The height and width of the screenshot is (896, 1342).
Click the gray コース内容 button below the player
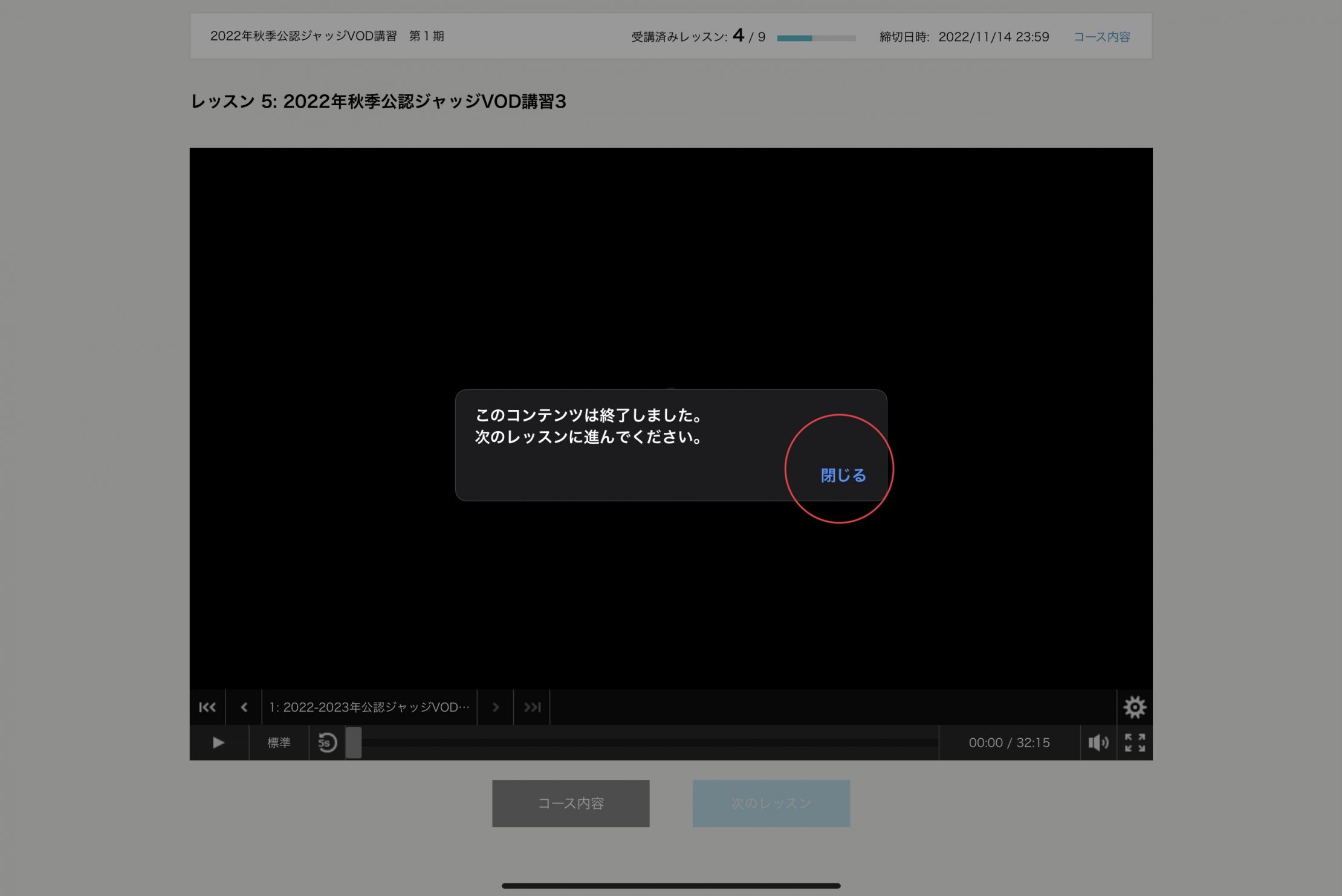coord(571,803)
